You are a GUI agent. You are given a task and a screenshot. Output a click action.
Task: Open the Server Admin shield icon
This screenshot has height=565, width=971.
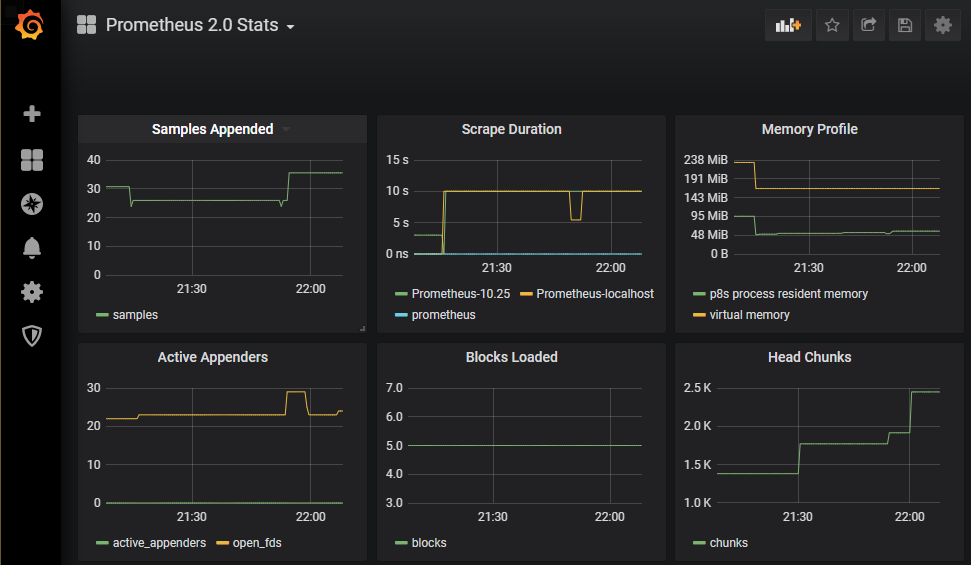point(32,336)
